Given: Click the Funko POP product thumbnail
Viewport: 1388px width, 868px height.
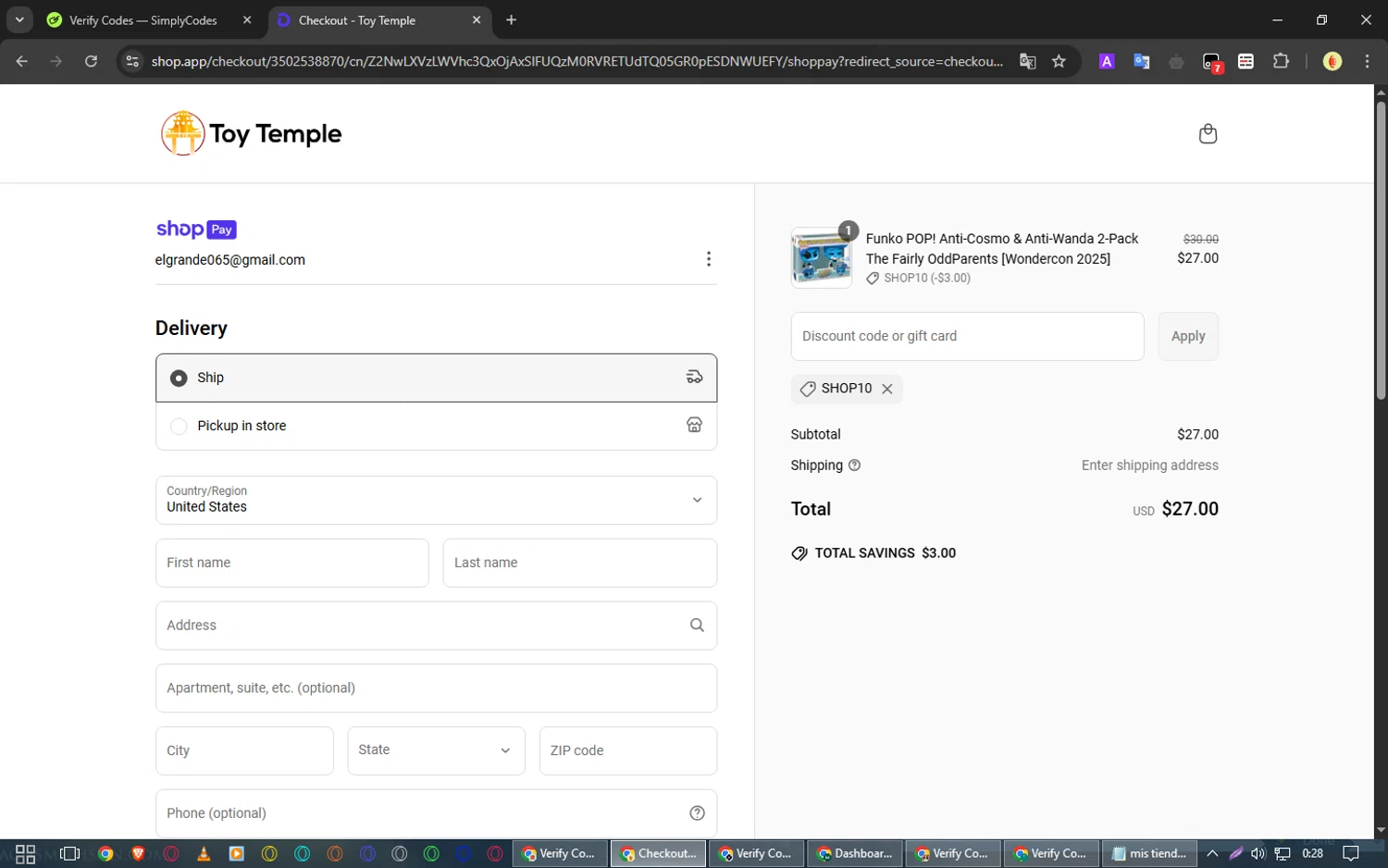Looking at the screenshot, I should (821, 258).
